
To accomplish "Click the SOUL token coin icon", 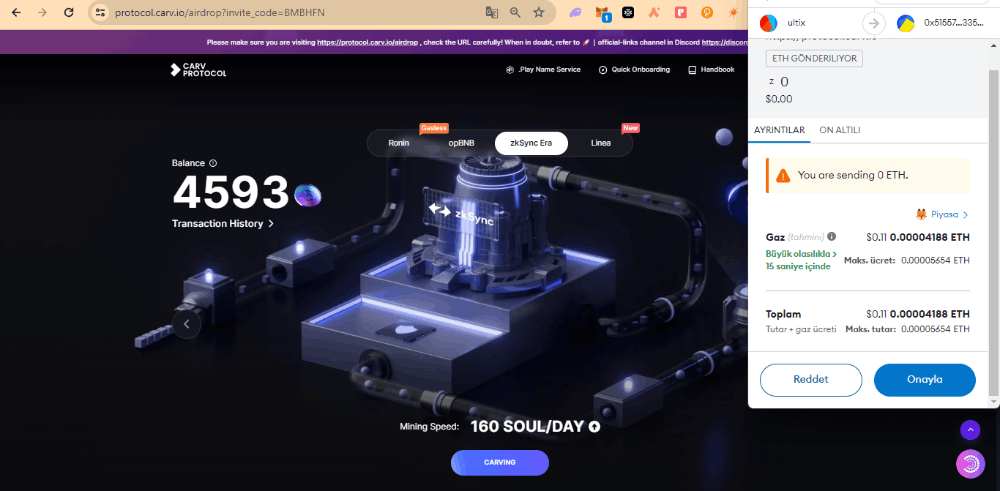I will click(x=308, y=194).
